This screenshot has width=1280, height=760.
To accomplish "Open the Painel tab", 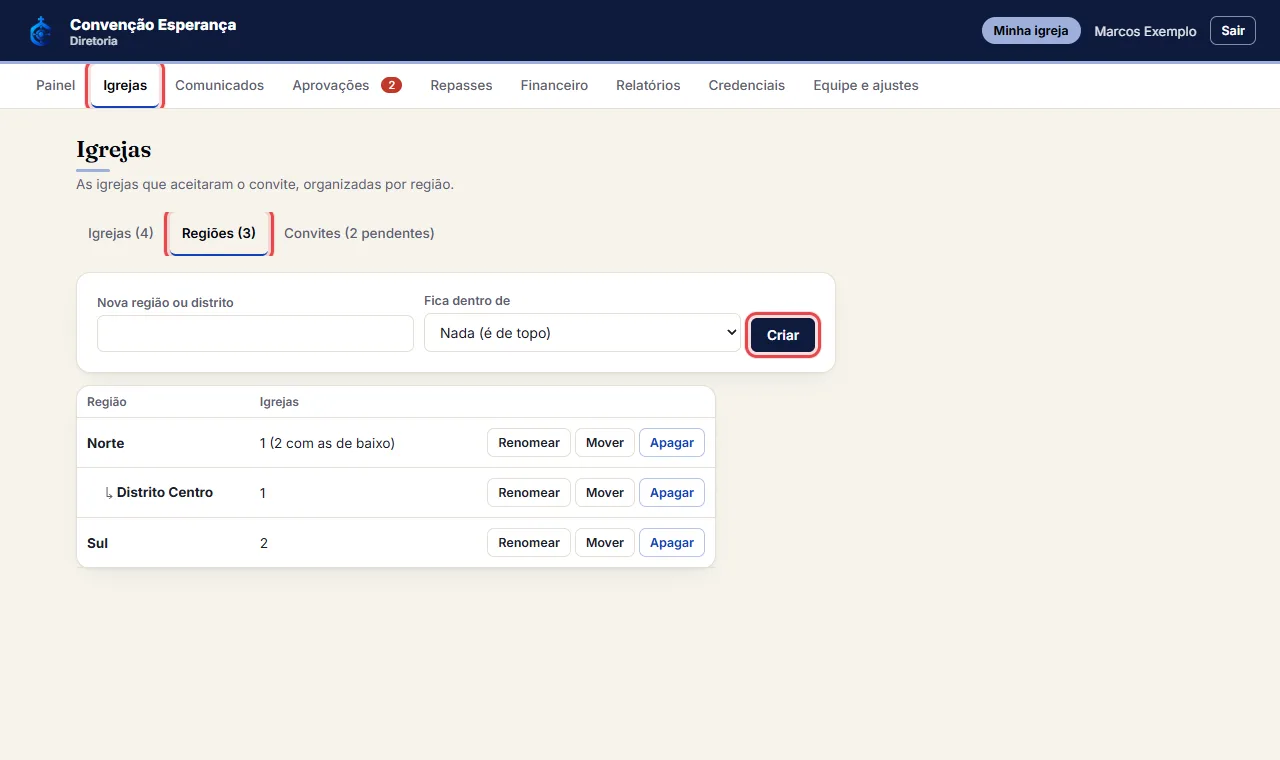I will click(56, 86).
